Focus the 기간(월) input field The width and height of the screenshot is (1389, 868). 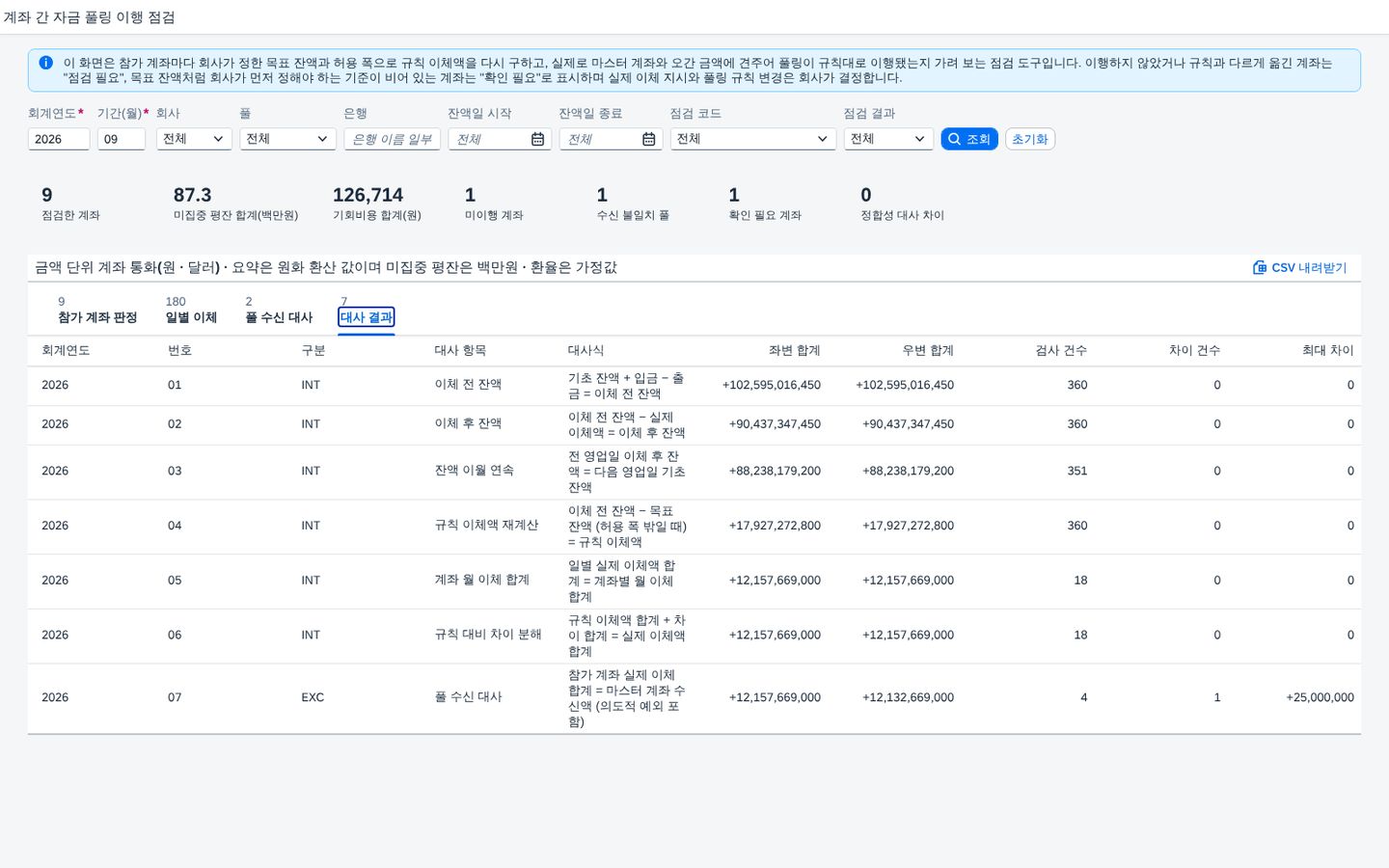[x=122, y=139]
